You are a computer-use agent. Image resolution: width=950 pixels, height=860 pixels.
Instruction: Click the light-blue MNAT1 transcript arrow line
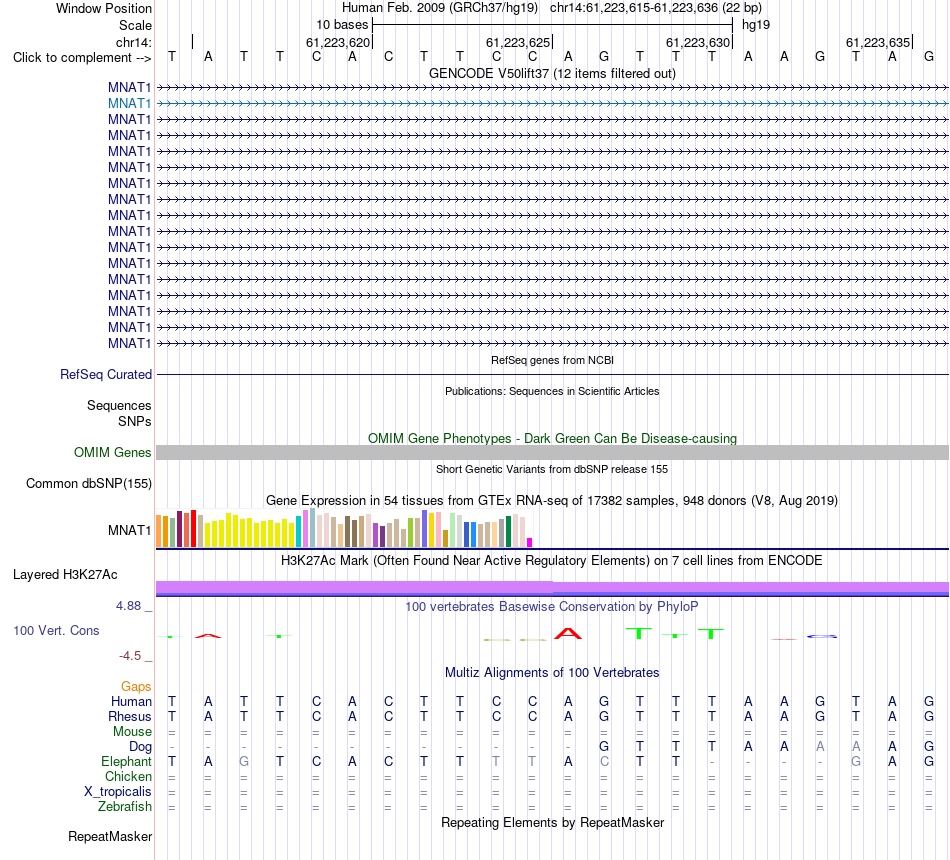(x=552, y=104)
